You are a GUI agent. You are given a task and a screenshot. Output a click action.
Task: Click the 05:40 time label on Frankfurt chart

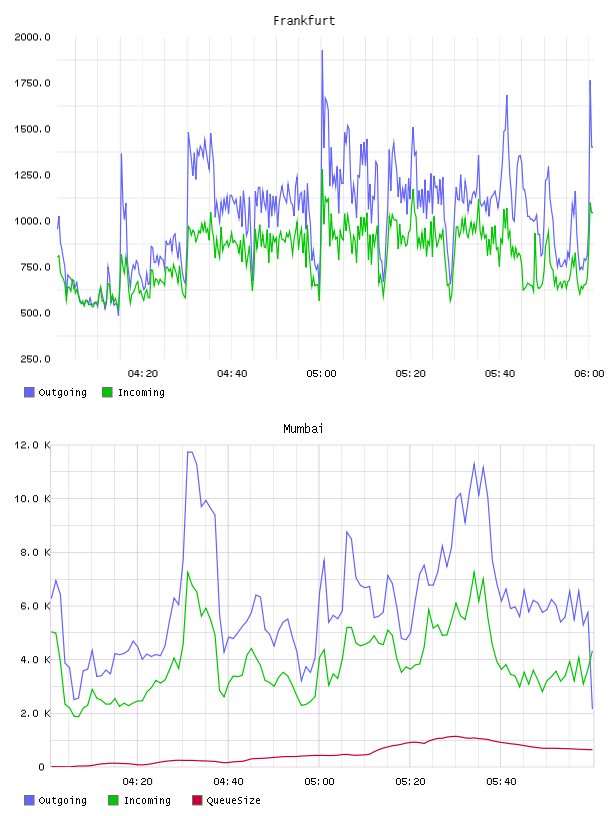pyautogui.click(x=500, y=374)
